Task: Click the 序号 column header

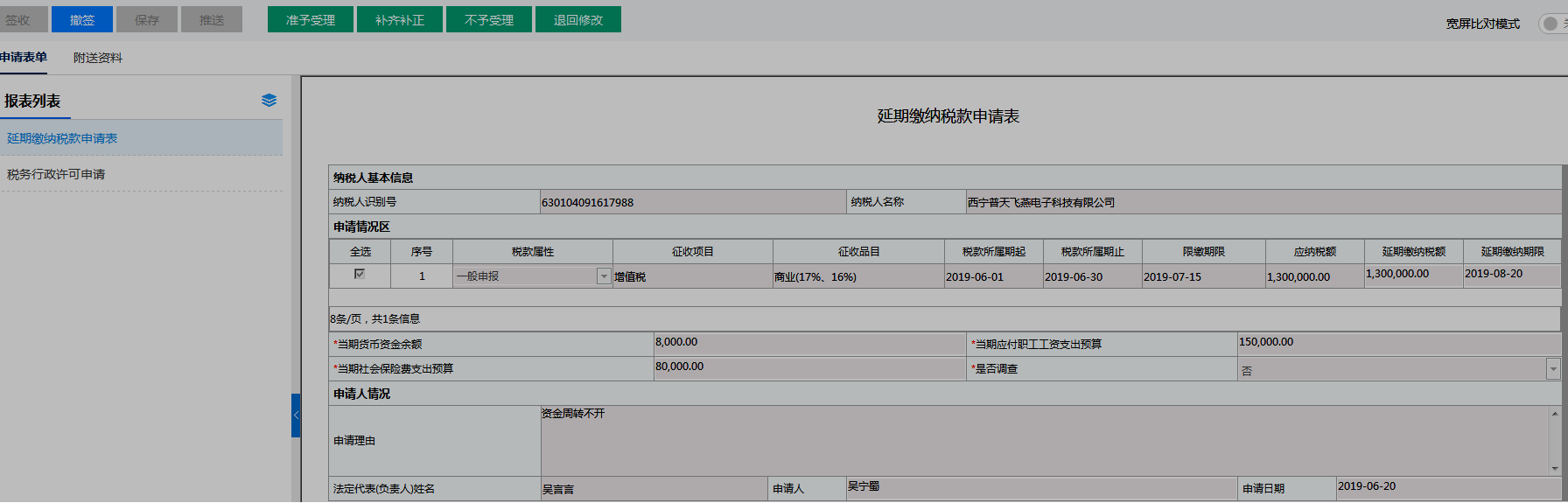Action: point(422,251)
